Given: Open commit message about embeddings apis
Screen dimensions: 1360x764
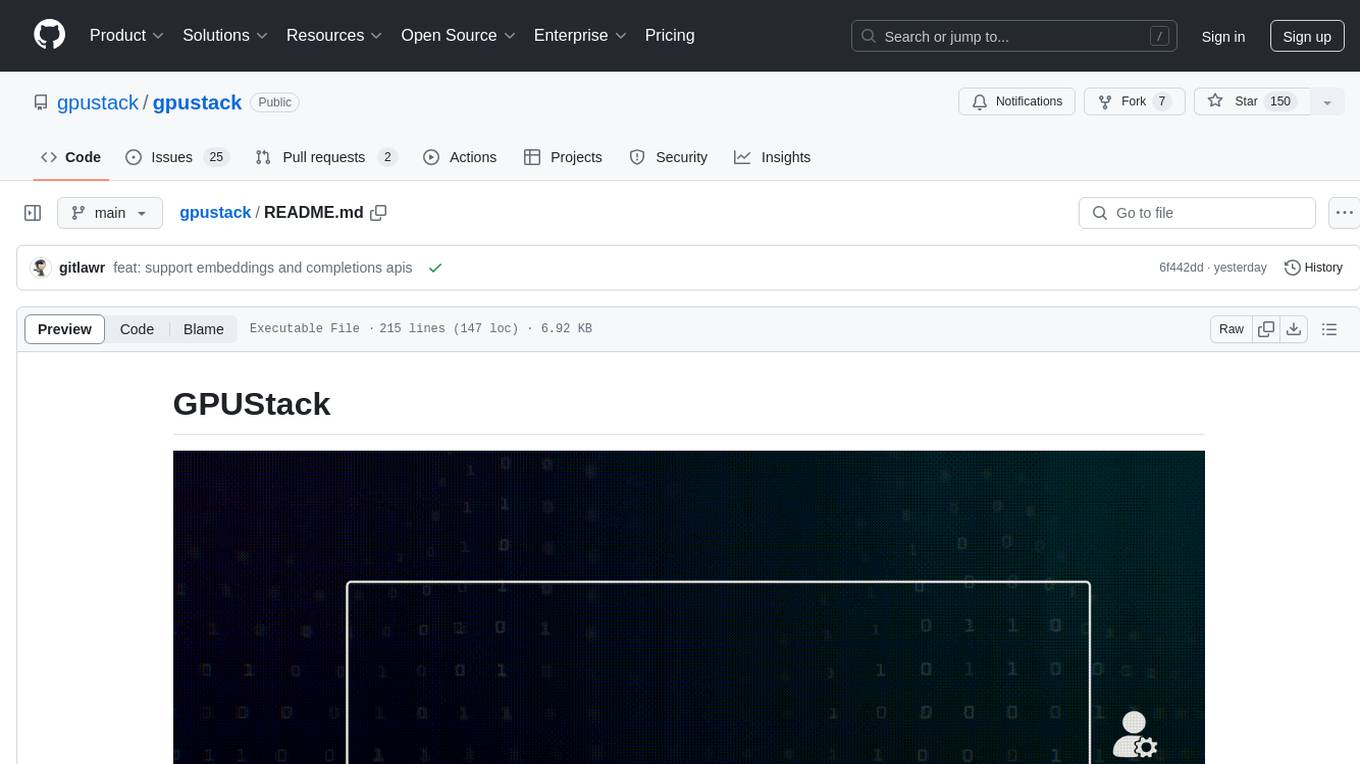Looking at the screenshot, I should (263, 268).
